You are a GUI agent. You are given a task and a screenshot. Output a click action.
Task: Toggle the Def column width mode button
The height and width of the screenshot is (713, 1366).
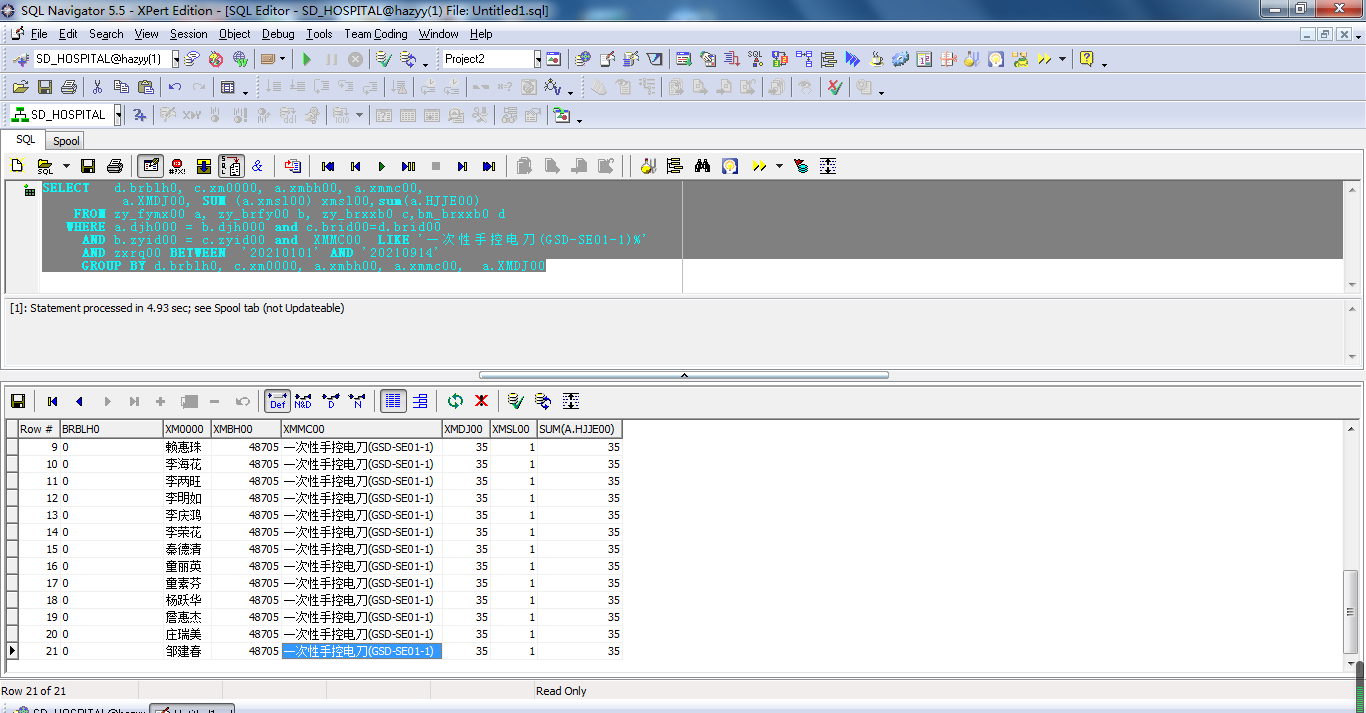pyautogui.click(x=277, y=401)
